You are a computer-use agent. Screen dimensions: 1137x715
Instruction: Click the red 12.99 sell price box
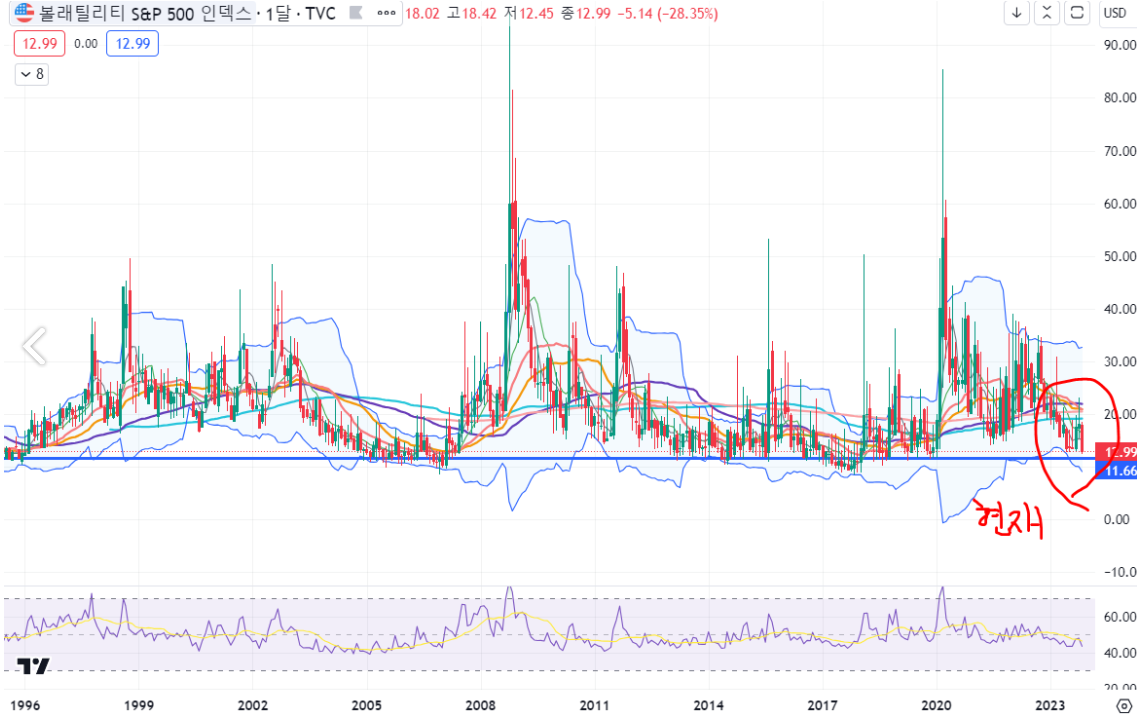[x=39, y=44]
